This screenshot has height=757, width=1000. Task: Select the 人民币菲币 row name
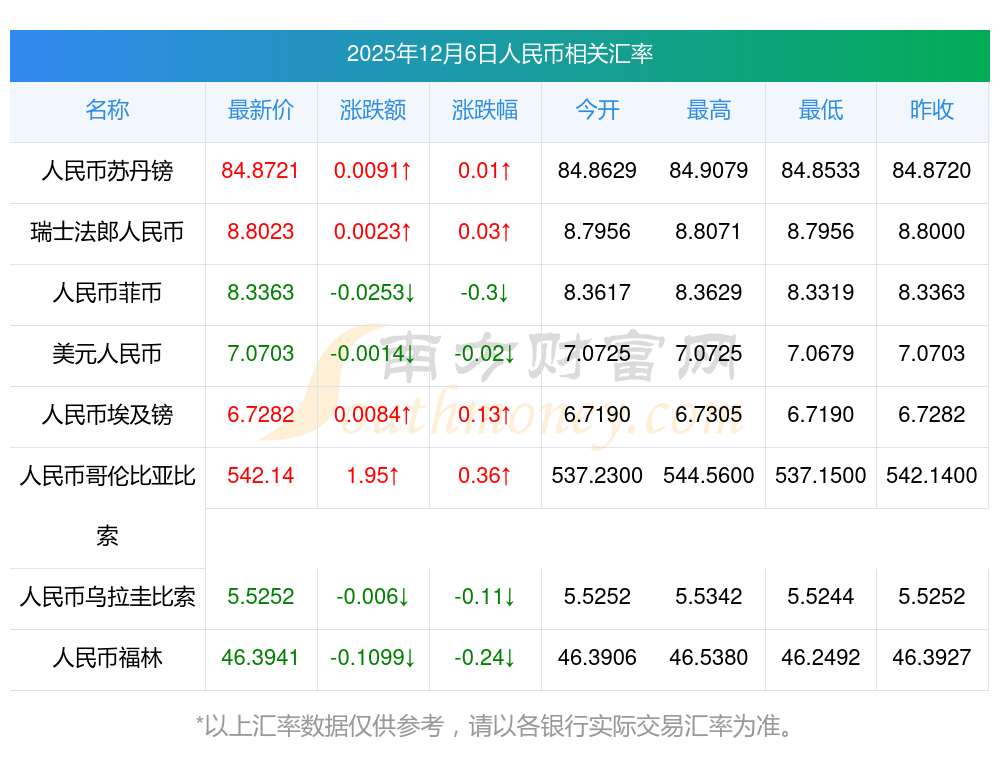click(107, 293)
